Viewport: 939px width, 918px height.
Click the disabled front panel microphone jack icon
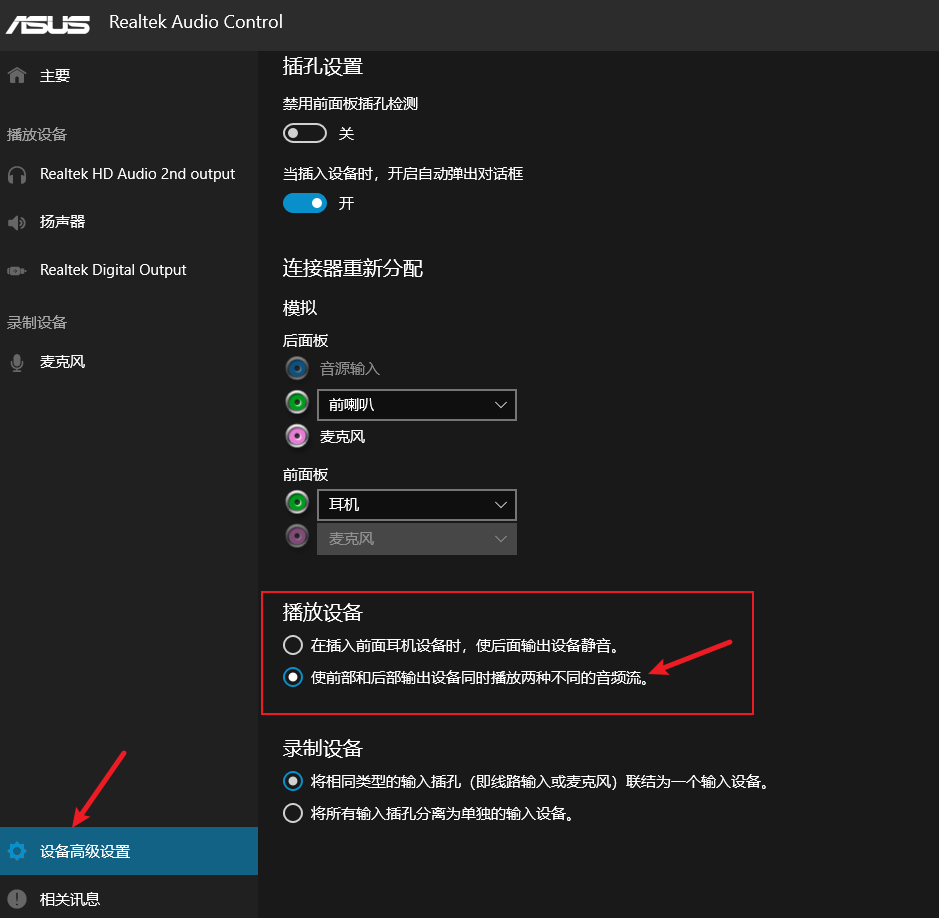pyautogui.click(x=297, y=537)
